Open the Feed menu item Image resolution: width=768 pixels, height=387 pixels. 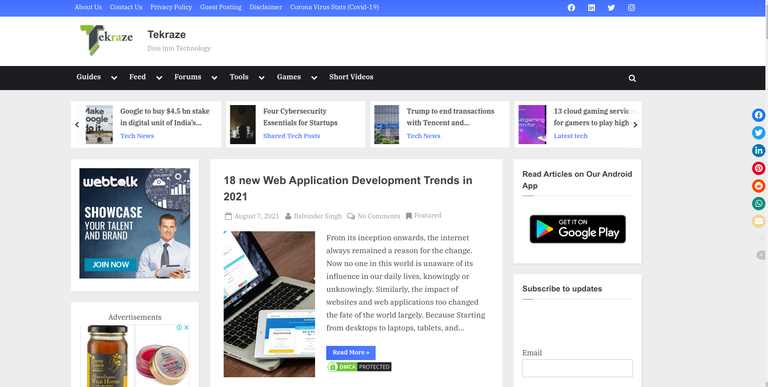pos(138,77)
